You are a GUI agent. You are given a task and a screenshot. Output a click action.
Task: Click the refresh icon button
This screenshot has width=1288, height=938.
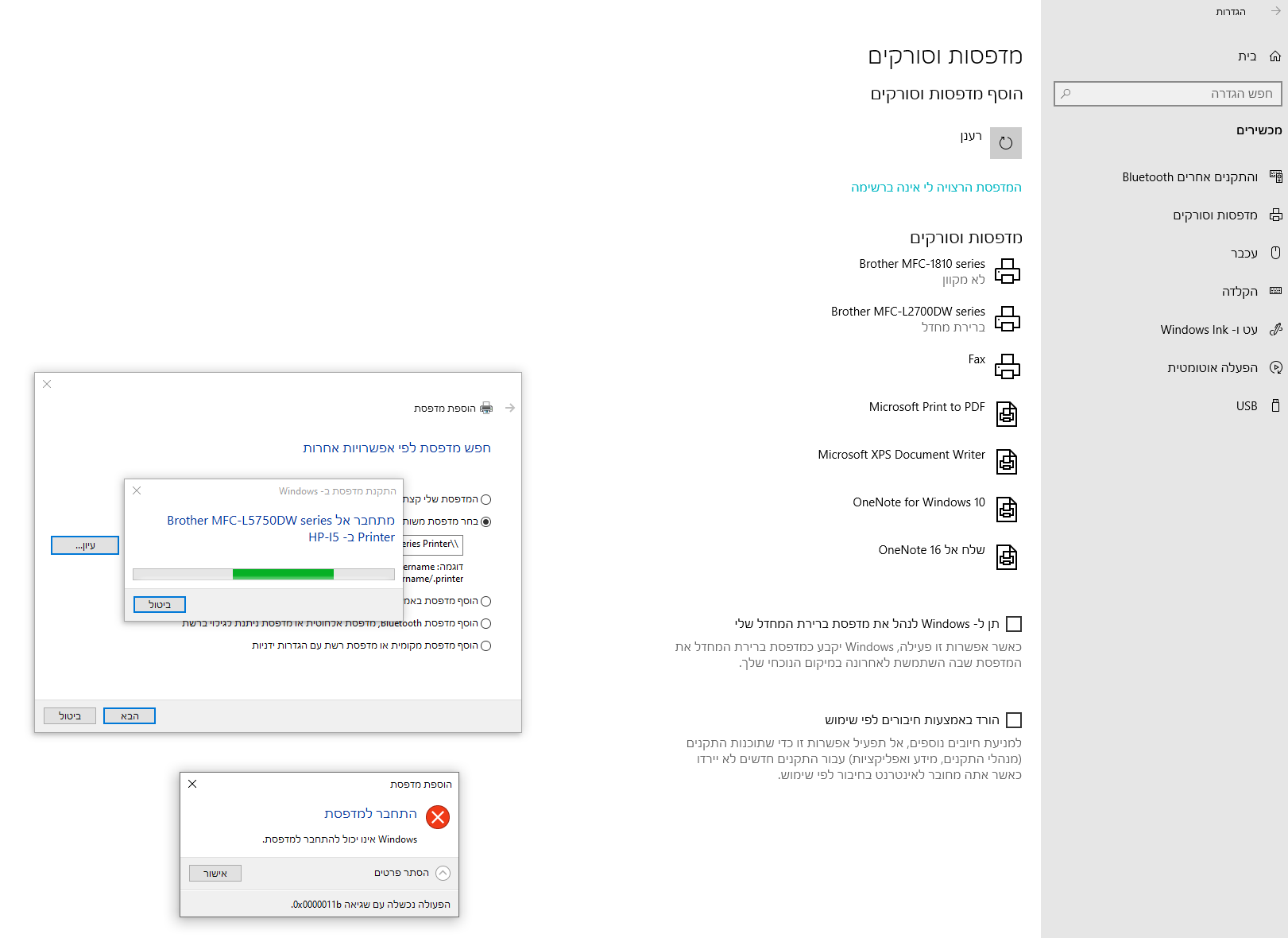[x=1006, y=143]
